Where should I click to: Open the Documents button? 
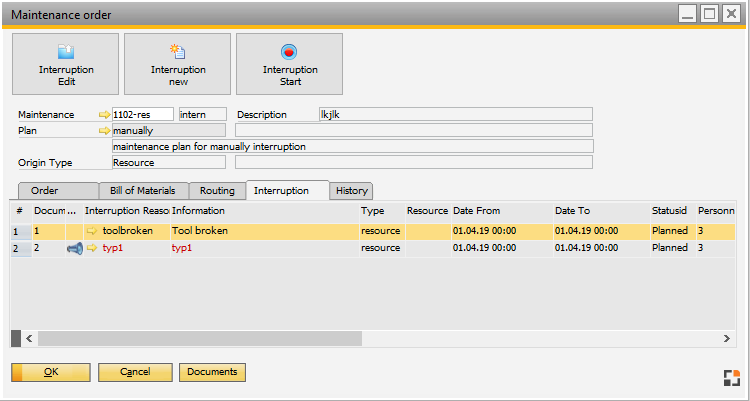212,372
